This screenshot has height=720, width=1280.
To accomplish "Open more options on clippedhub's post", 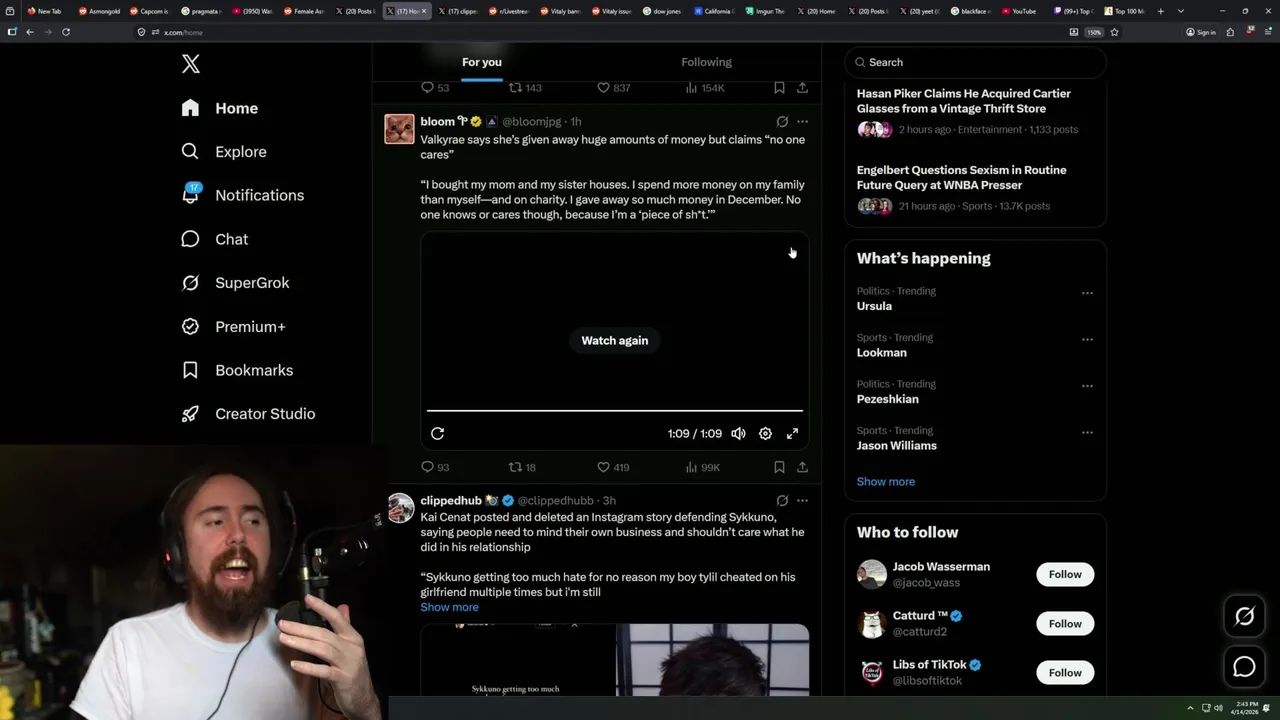I will click(802, 500).
